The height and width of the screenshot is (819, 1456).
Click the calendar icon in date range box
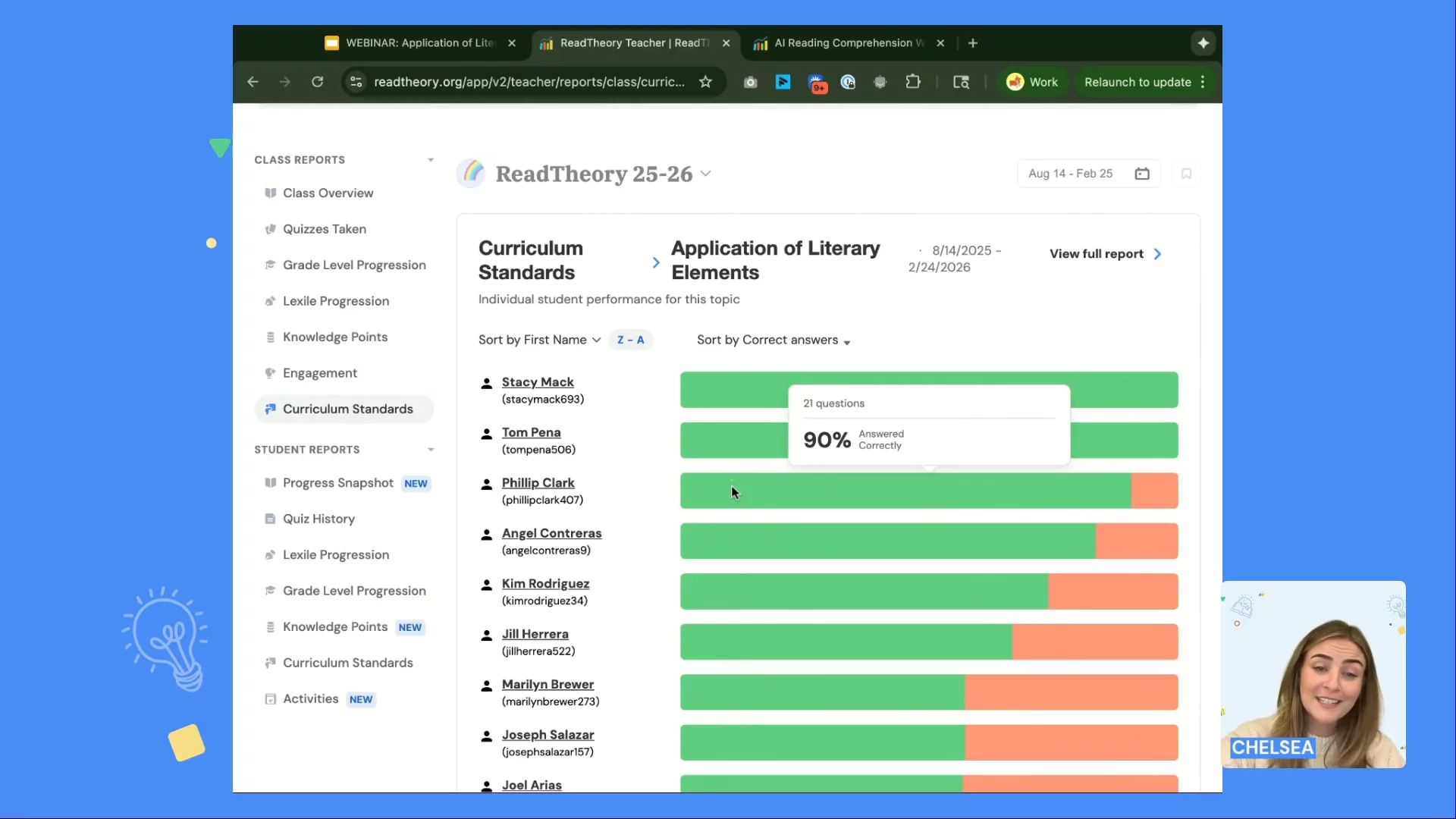pyautogui.click(x=1141, y=174)
